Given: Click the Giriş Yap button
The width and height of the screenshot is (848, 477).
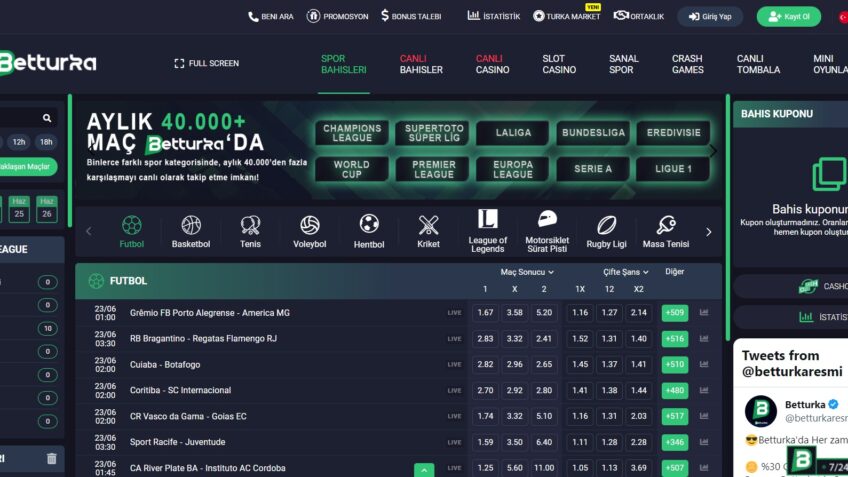Looking at the screenshot, I should pos(710,16).
